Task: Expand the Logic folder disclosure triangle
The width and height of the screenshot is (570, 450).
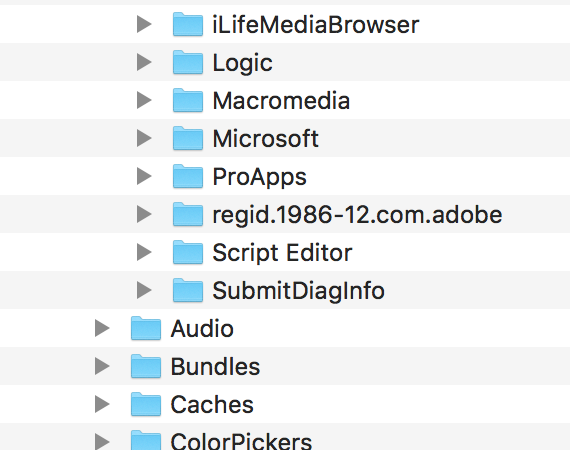Action: click(144, 62)
